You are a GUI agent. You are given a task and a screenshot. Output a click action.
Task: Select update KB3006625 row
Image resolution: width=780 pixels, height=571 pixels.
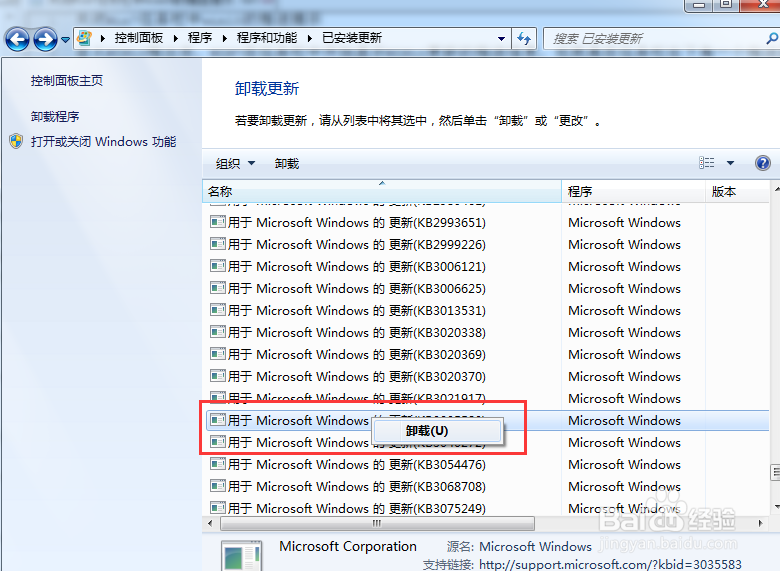[487, 288]
